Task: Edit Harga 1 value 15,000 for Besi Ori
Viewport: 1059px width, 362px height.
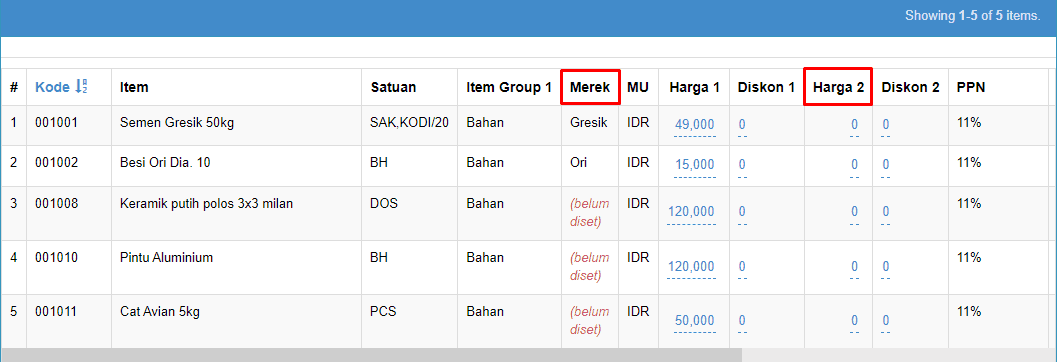Action: coord(694,164)
